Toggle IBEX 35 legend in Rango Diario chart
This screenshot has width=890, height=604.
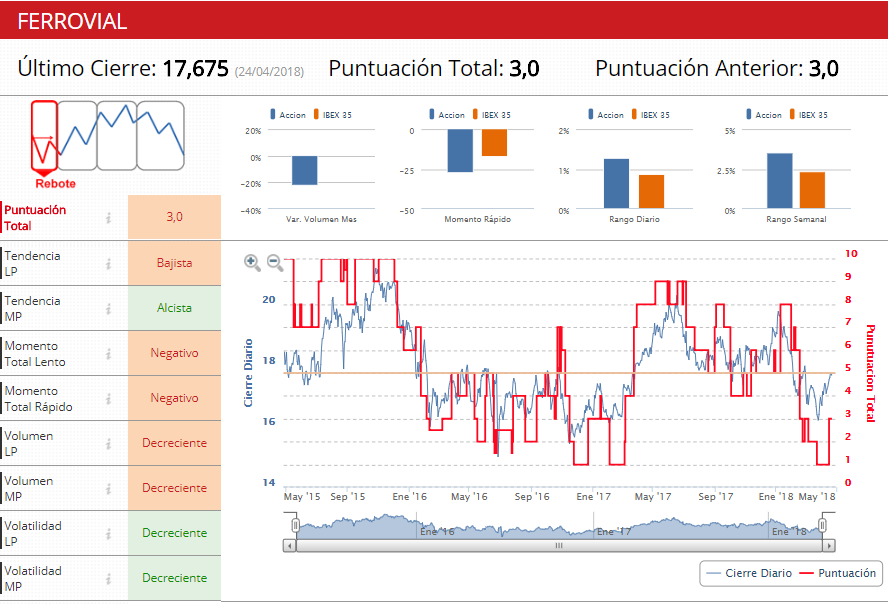[x=651, y=115]
